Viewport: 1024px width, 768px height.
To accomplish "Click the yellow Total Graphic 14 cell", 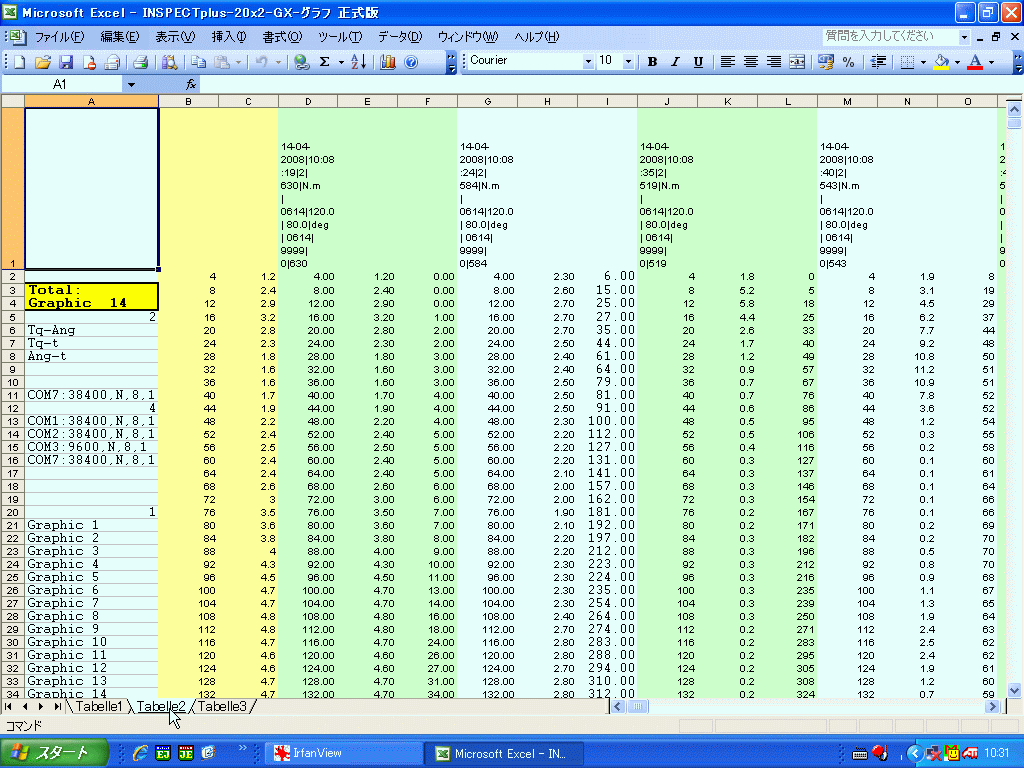I will click(91, 296).
